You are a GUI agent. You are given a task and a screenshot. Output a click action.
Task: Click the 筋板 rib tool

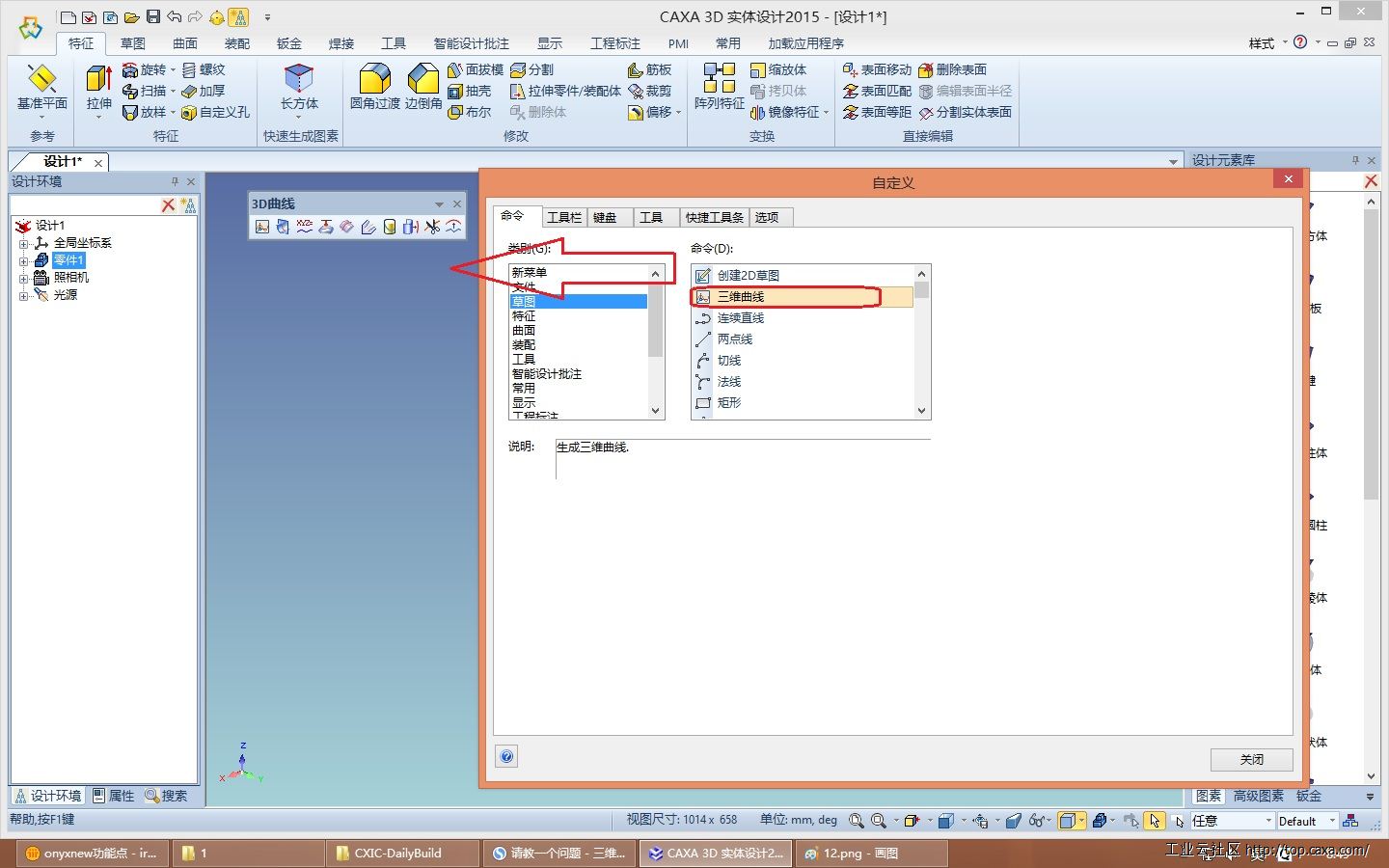tap(650, 69)
